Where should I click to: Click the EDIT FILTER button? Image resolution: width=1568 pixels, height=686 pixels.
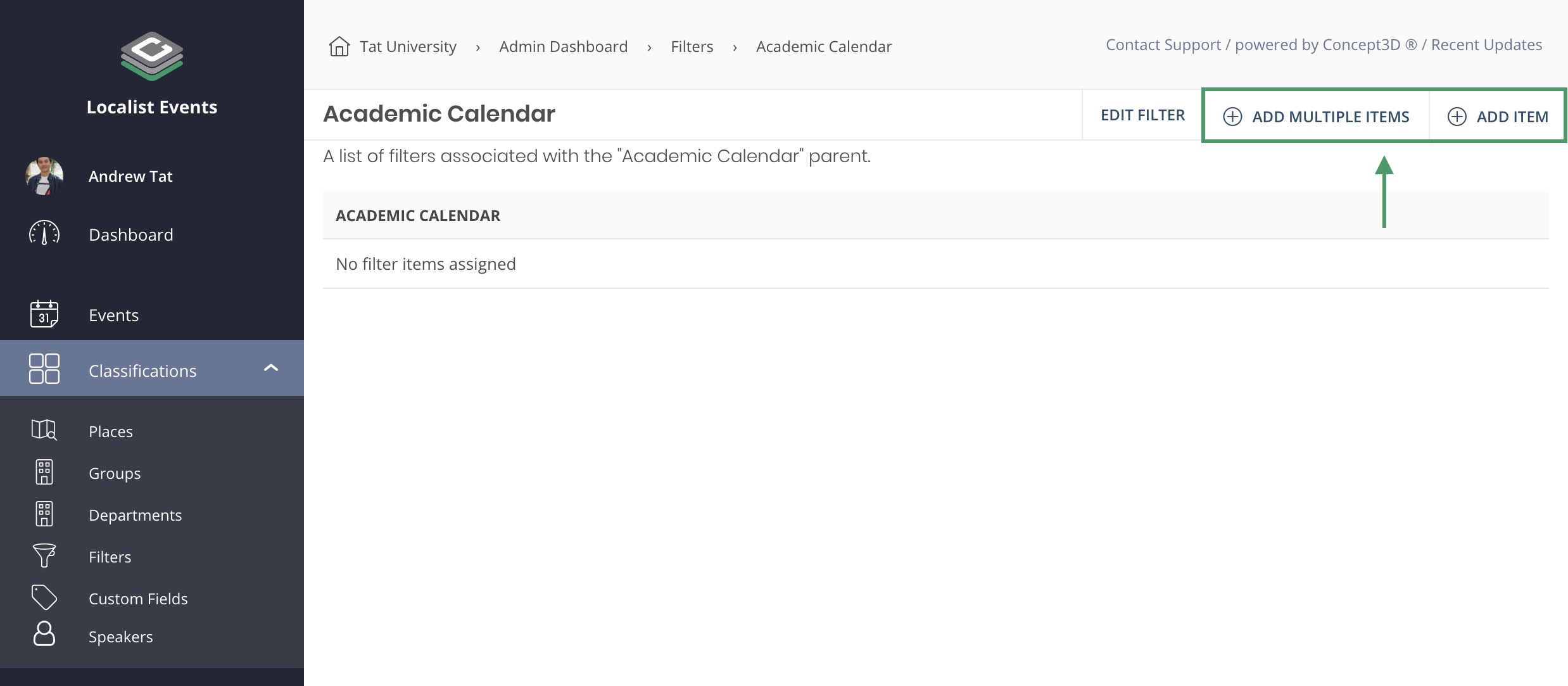(1142, 115)
